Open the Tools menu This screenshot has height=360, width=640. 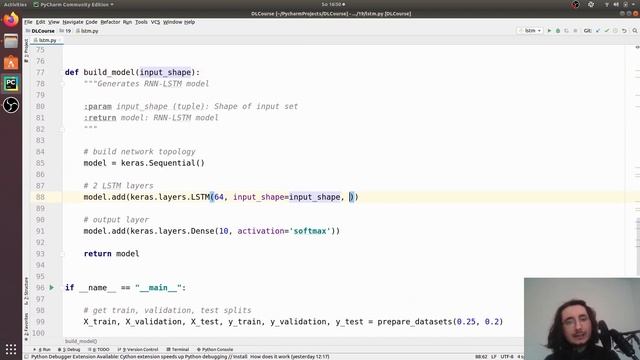141,22
